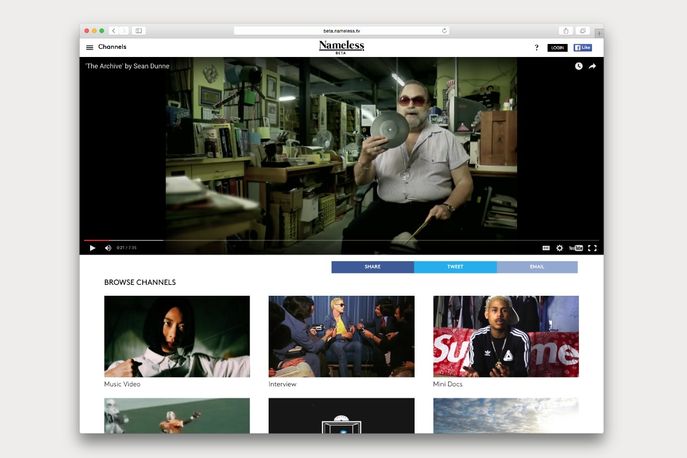Open the Channels hamburger menu
The height and width of the screenshot is (458, 687).
[90, 47]
